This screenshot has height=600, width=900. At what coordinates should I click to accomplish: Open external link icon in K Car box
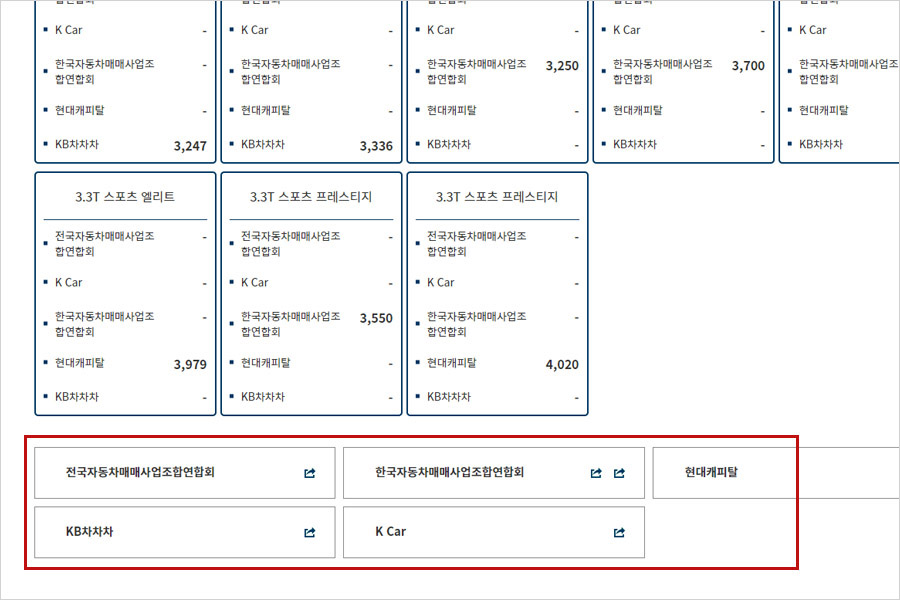(x=619, y=532)
